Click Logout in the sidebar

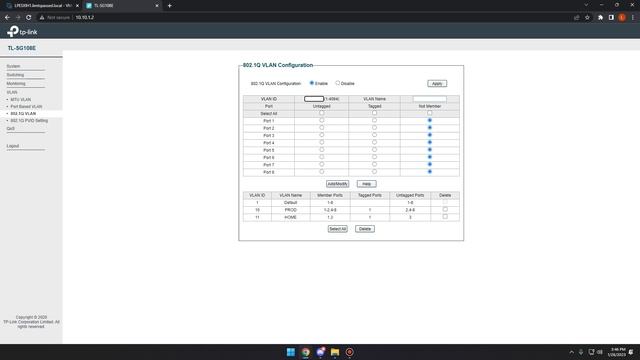[x=13, y=146]
